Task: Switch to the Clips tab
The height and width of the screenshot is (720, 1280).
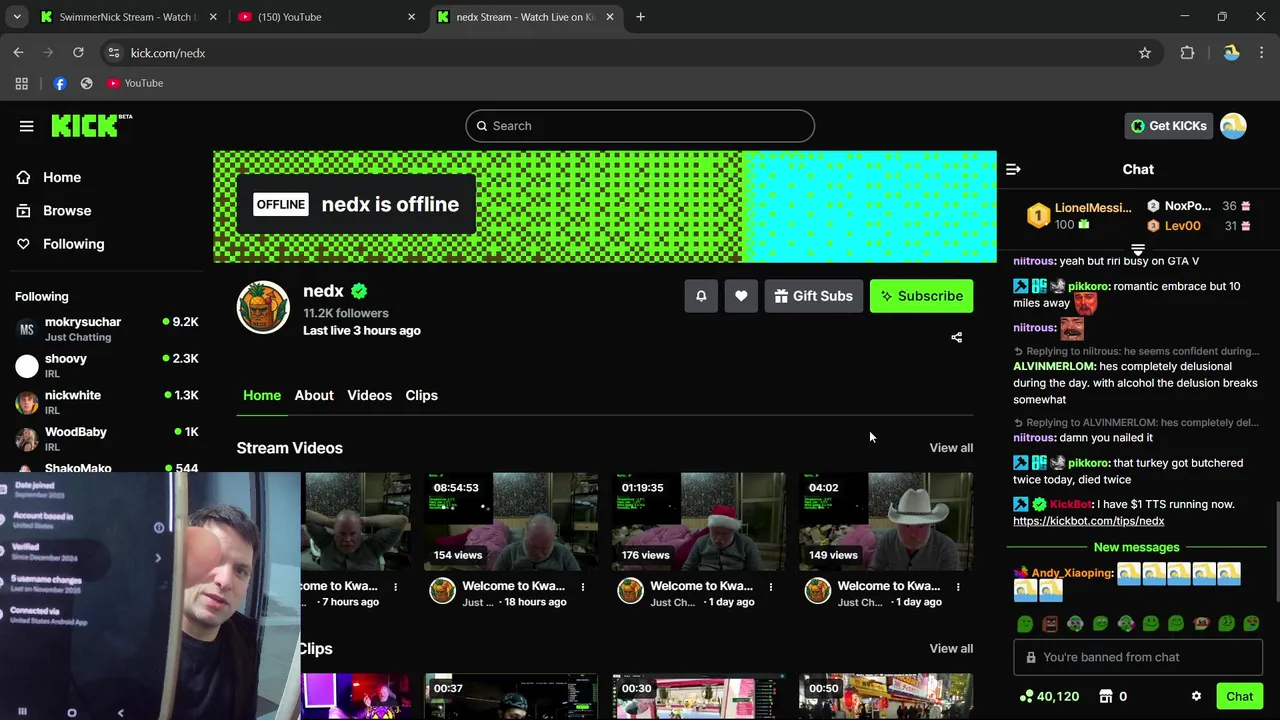Action: (x=421, y=395)
